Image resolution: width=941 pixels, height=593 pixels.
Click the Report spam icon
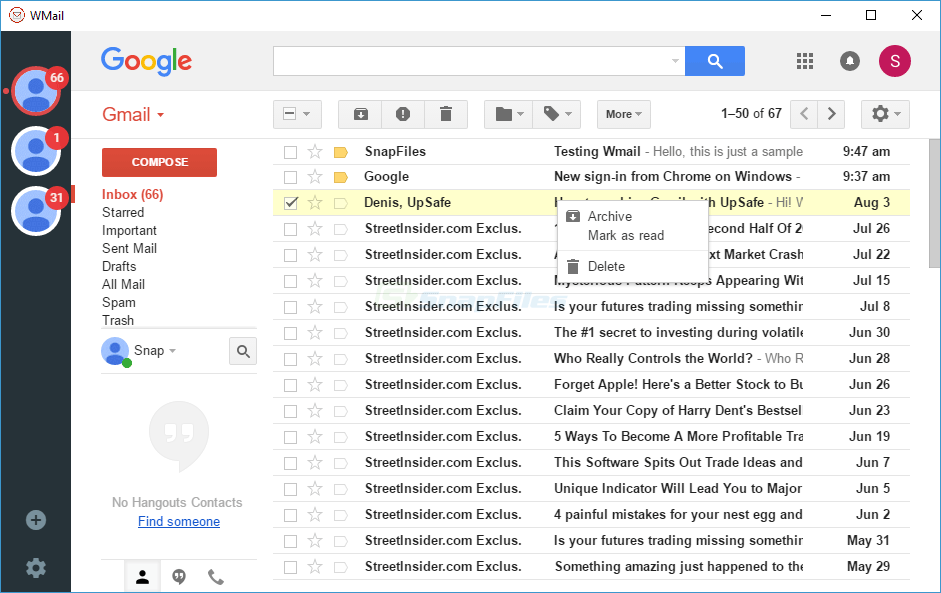[403, 114]
